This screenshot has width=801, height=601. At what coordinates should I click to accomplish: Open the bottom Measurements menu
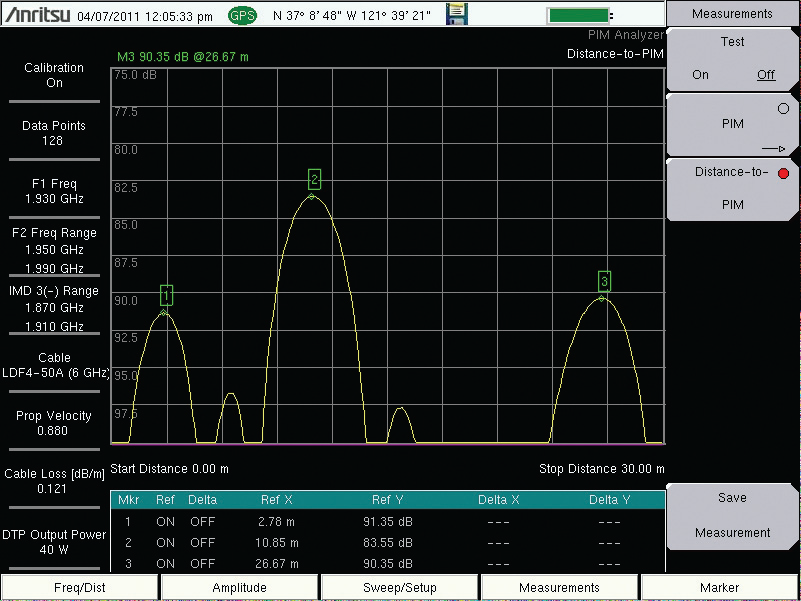click(560, 588)
